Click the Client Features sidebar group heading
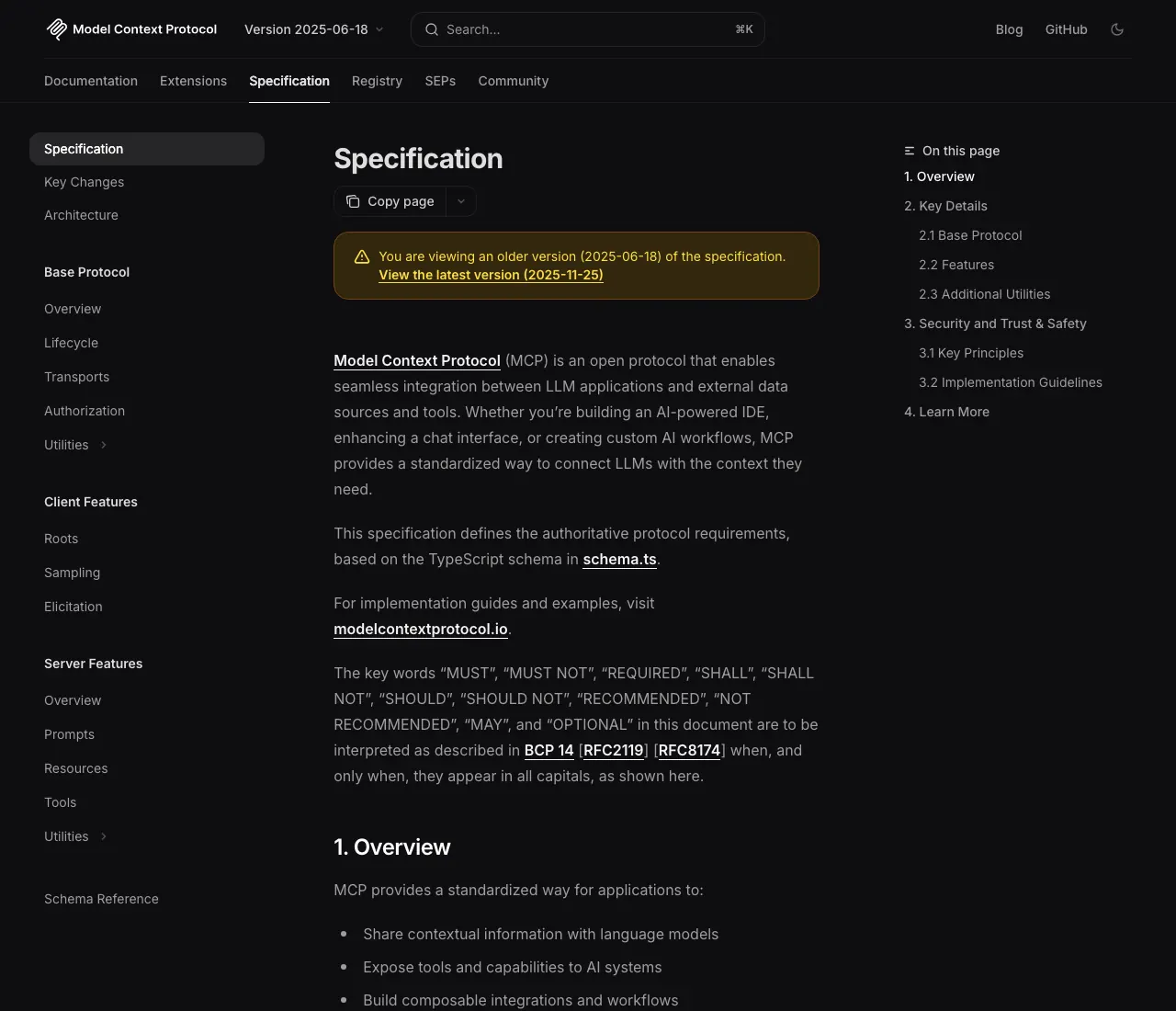Viewport: 1176px width, 1011px height. click(91, 502)
